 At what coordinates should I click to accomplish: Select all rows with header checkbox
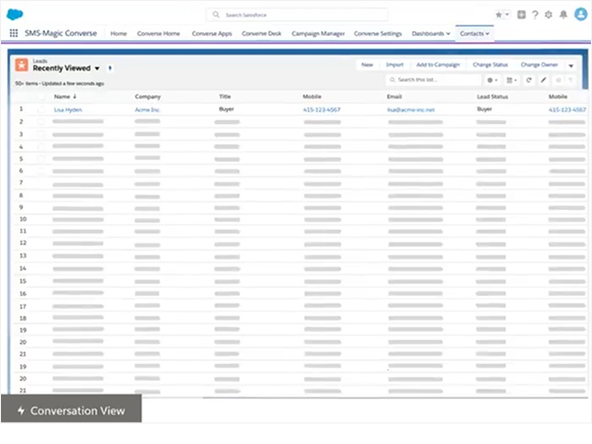(x=41, y=97)
